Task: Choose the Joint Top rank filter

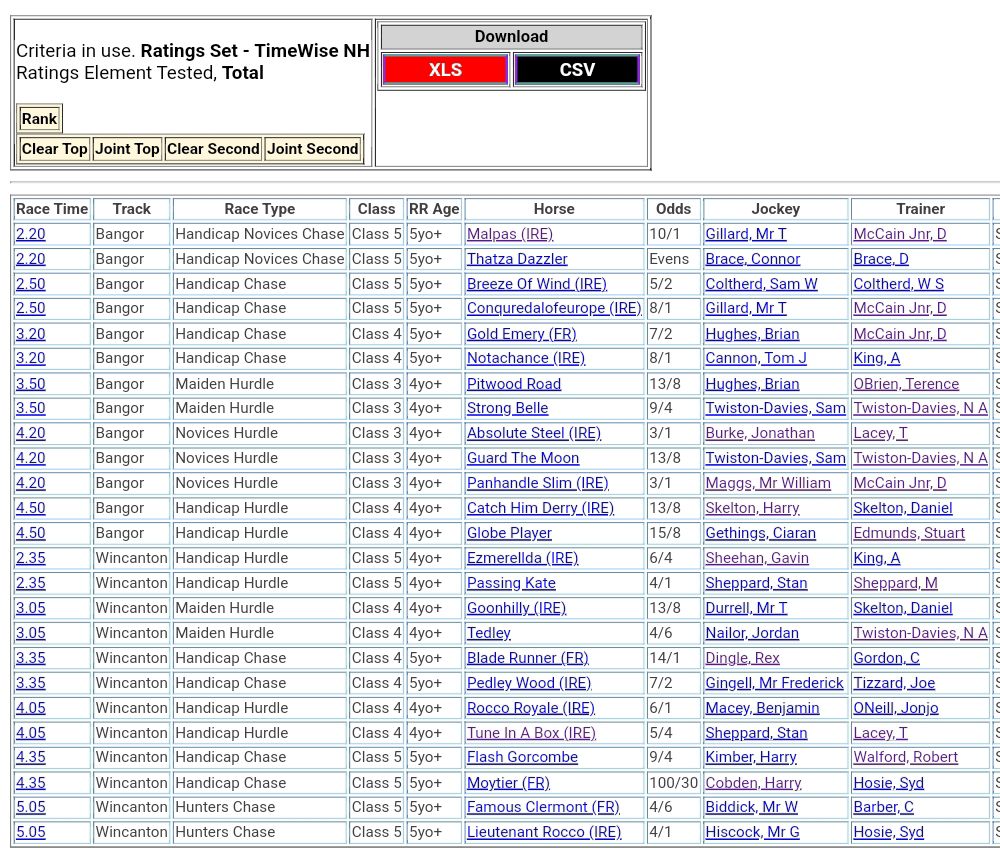Action: pyautogui.click(x=127, y=149)
